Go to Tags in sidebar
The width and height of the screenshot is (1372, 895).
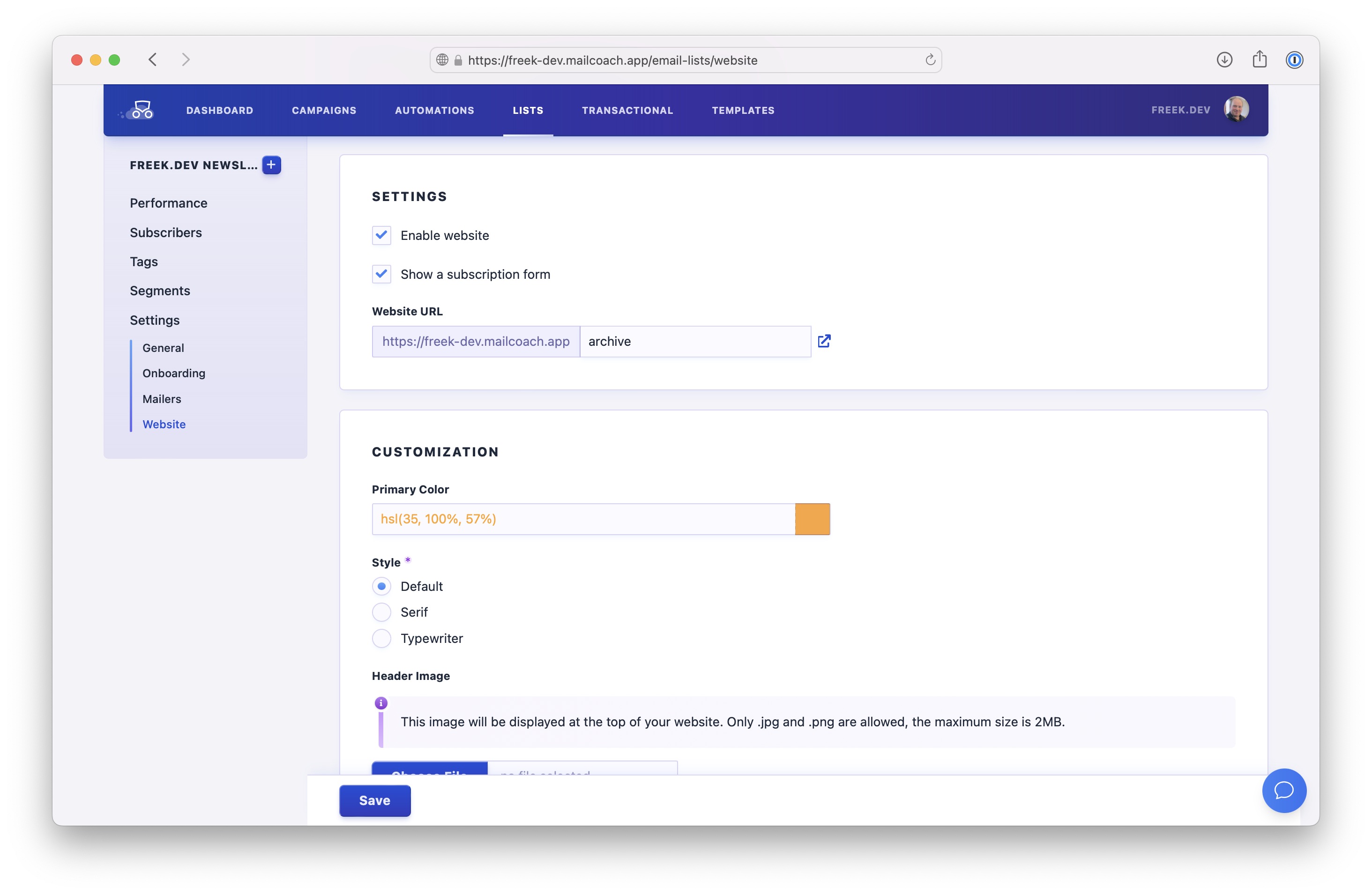(x=143, y=261)
